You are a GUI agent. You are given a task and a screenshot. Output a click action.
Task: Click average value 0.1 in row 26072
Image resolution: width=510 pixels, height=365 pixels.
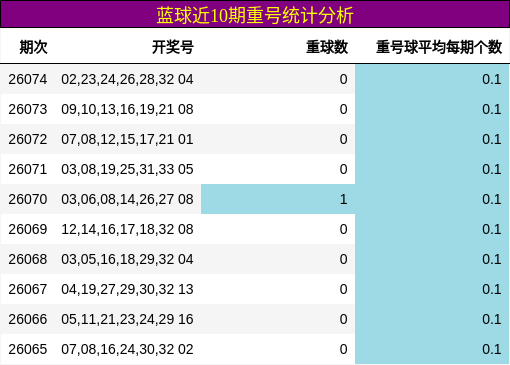point(492,139)
